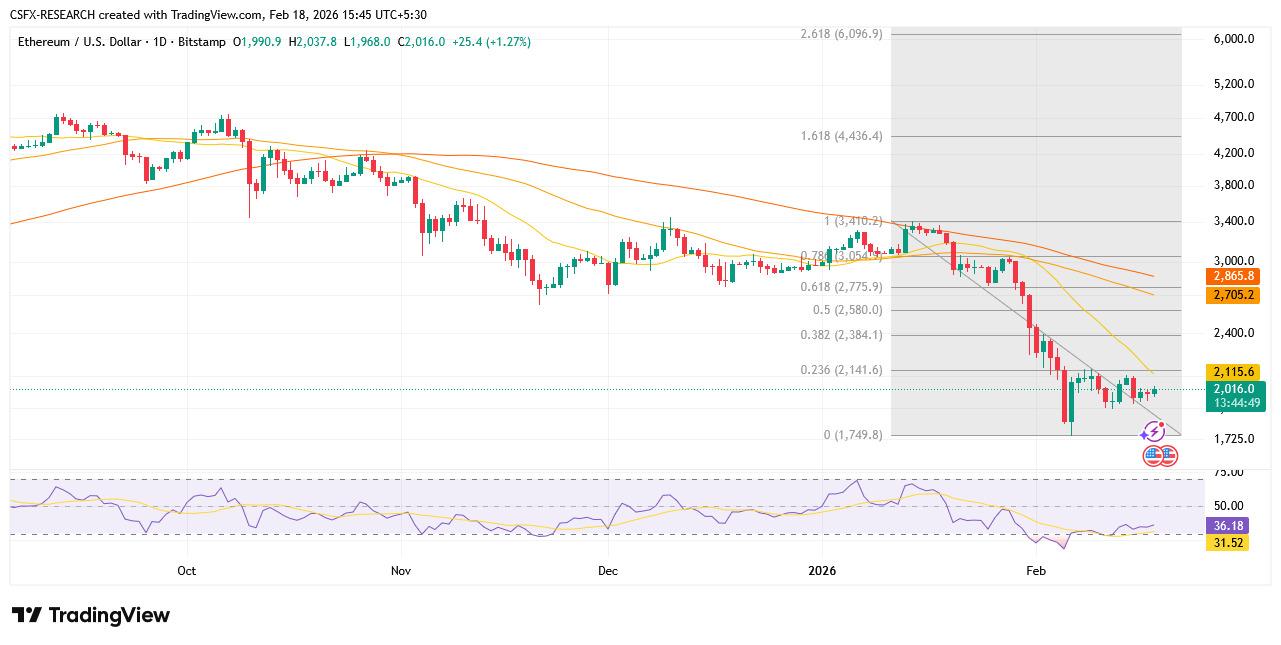The image size is (1281, 645).
Task: Select the green 2,016.0 current price label
Action: tap(1235, 389)
